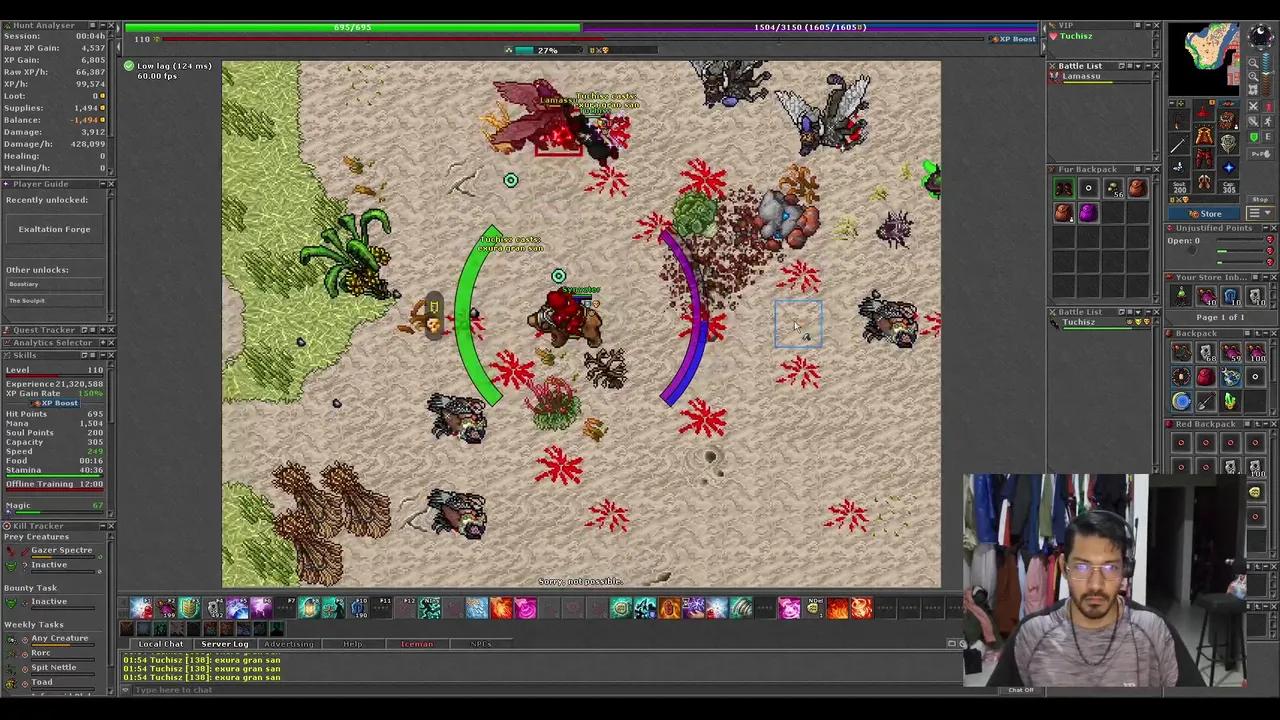Open The Soulpit under Other unlocks
Image resolution: width=1280 pixels, height=720 pixels.
[54, 300]
